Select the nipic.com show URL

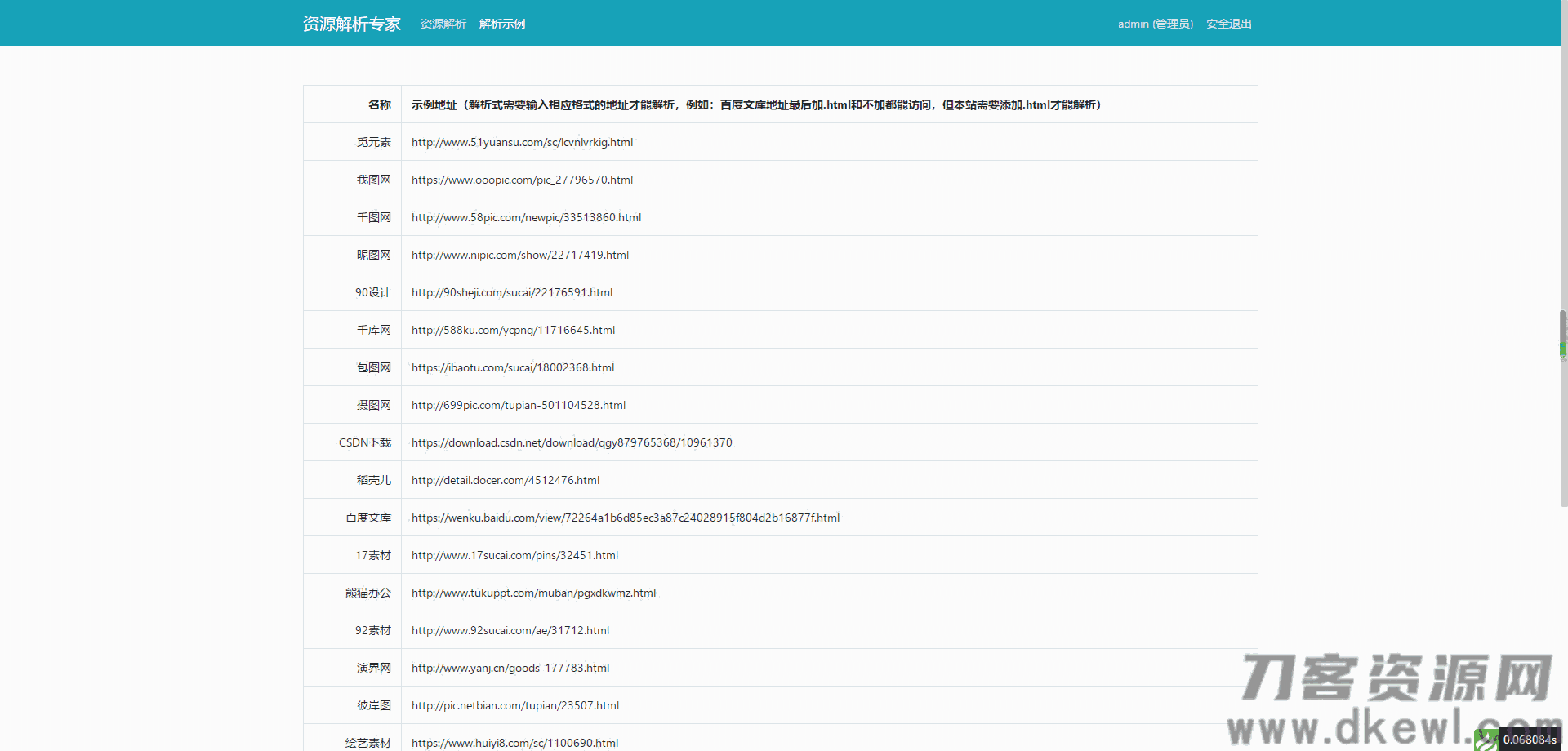(x=520, y=255)
